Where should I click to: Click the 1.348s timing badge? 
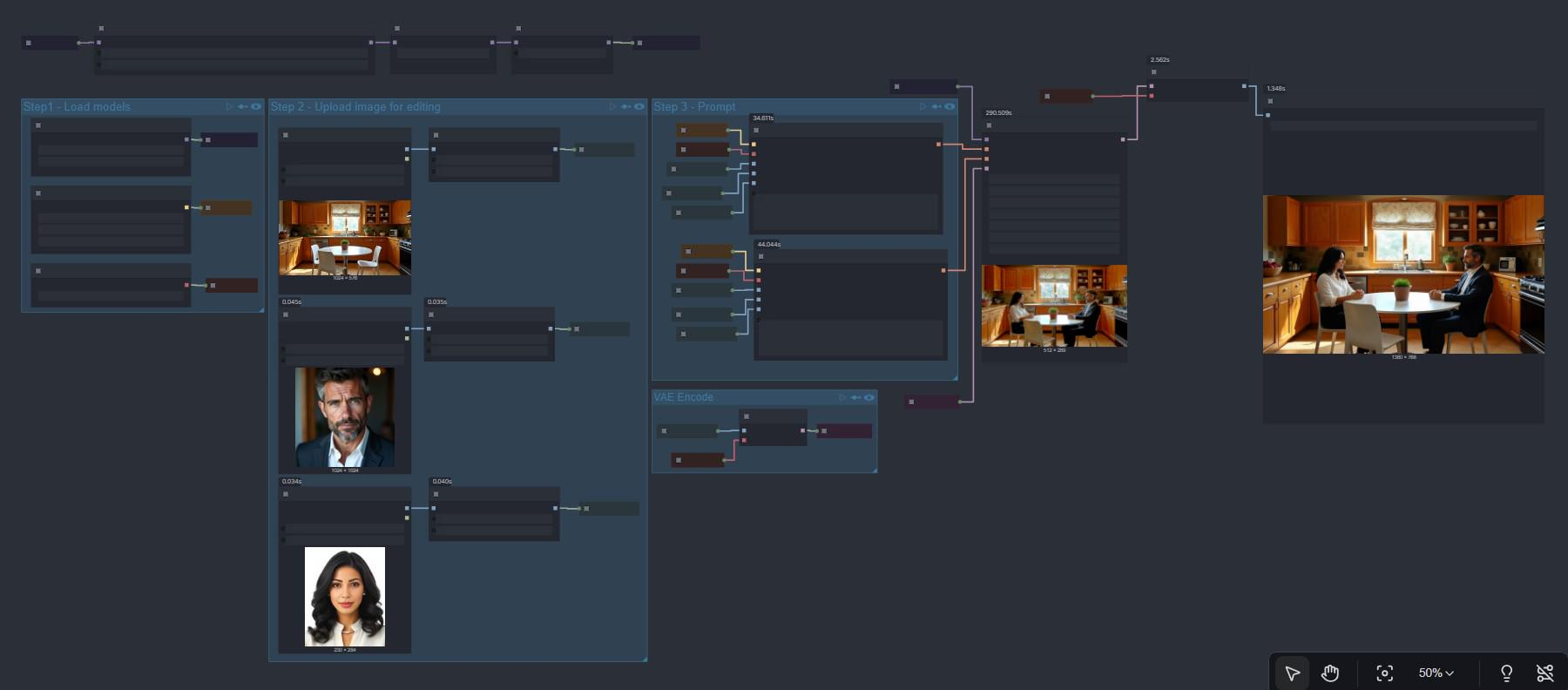pos(1275,88)
